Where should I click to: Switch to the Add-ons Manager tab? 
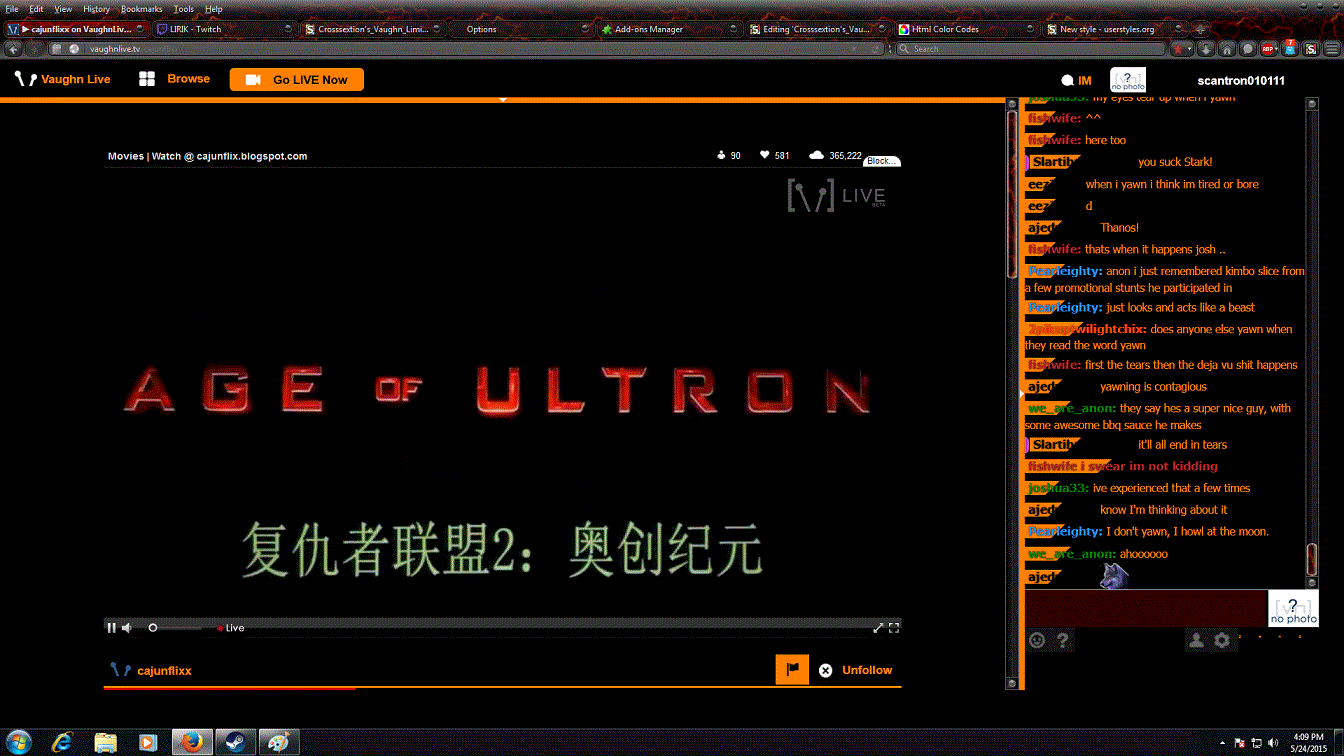point(668,30)
